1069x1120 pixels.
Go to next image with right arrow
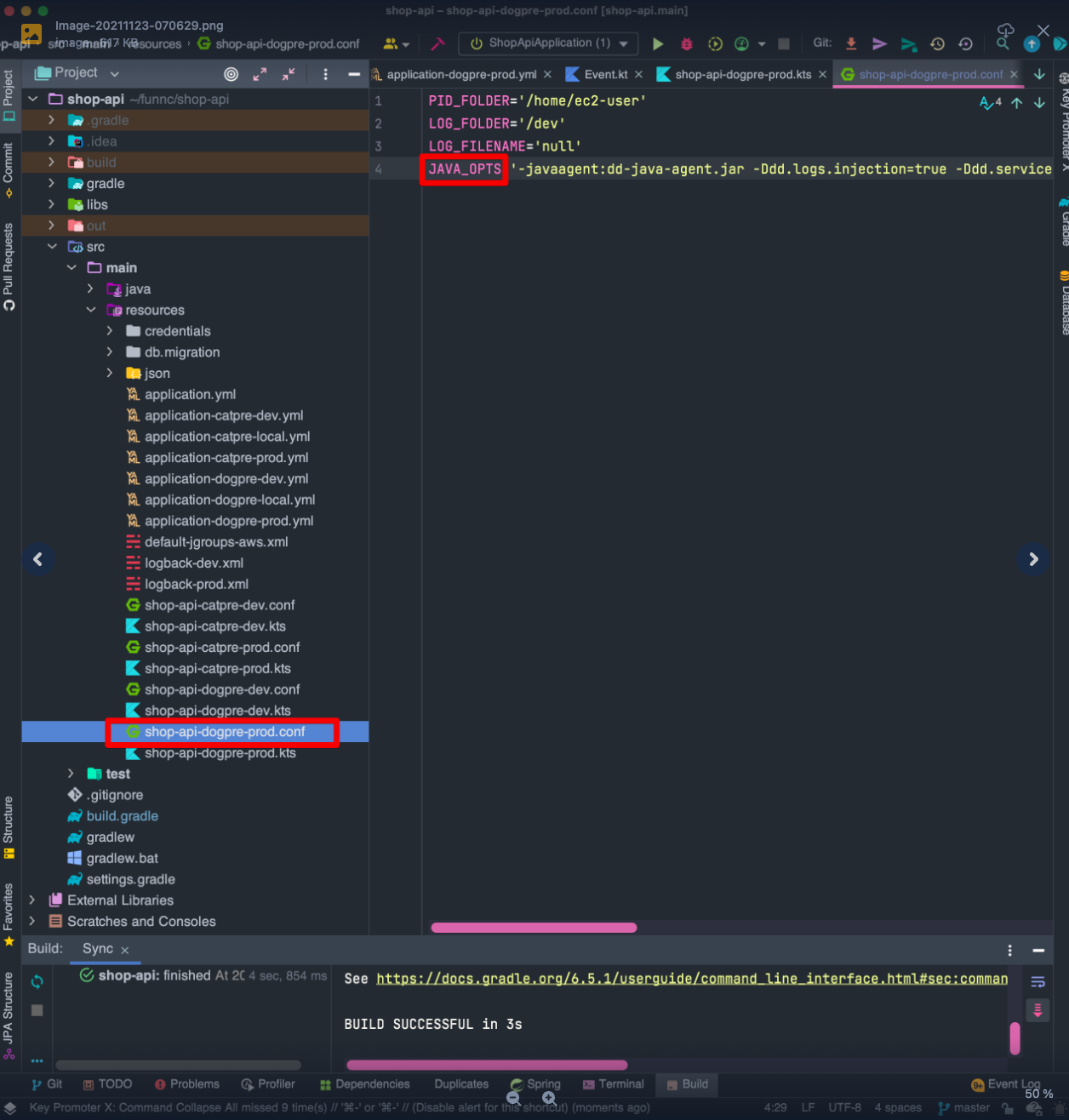click(1033, 559)
